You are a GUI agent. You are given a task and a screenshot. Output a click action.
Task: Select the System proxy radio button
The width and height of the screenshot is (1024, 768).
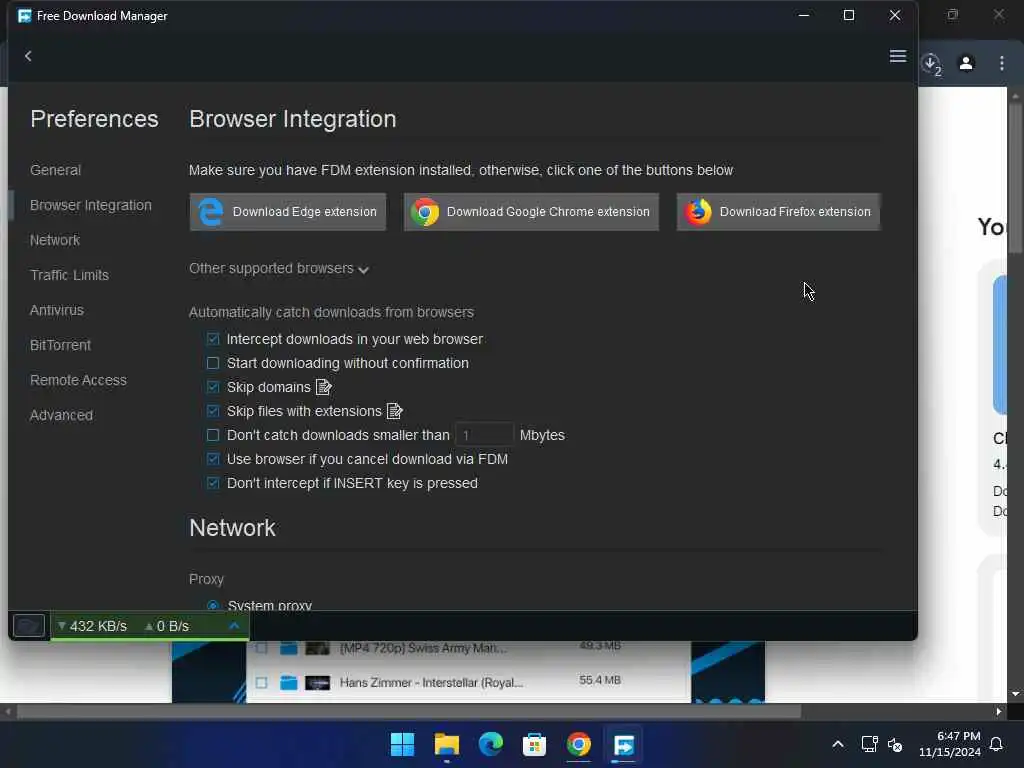[x=213, y=605]
